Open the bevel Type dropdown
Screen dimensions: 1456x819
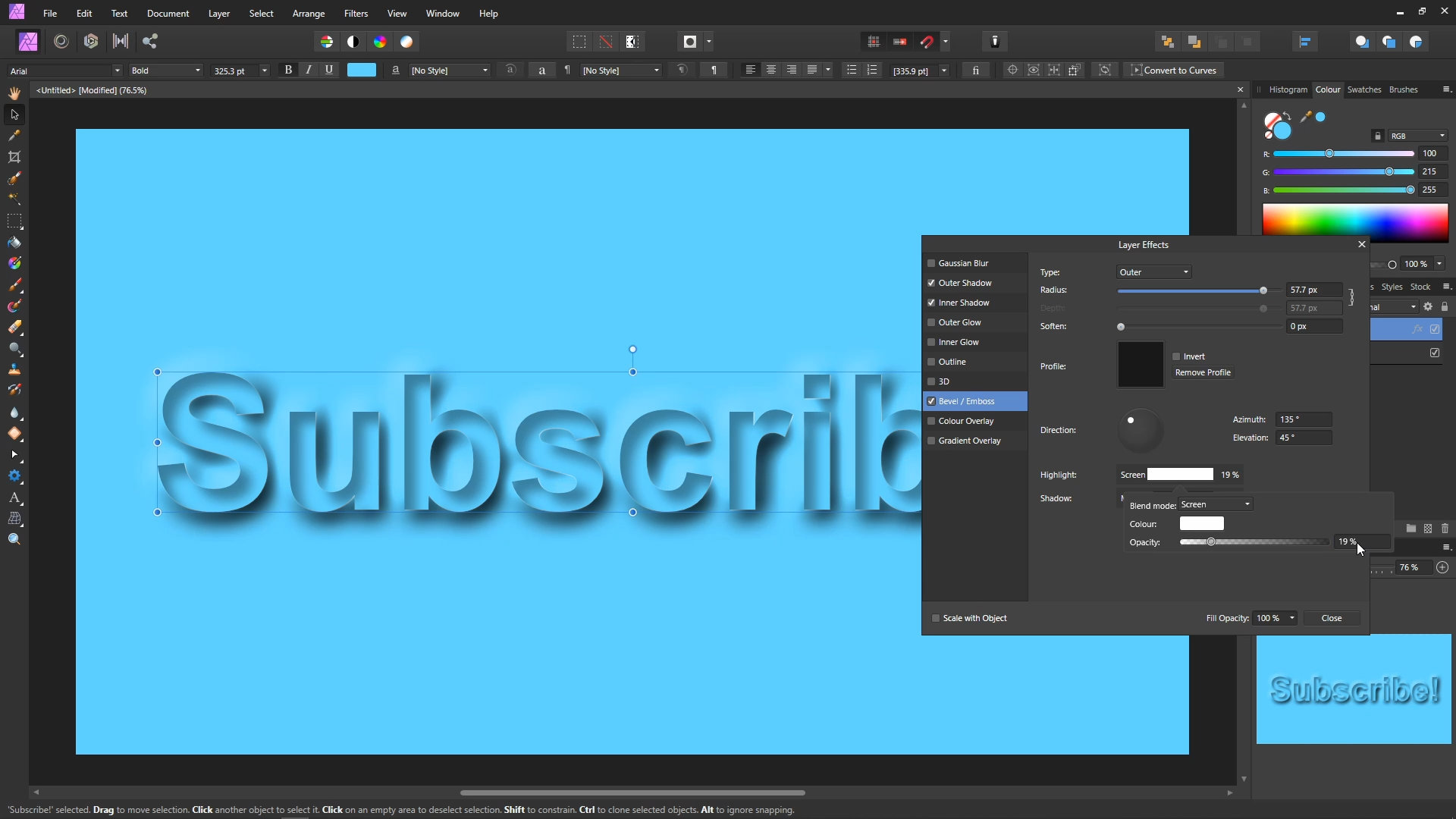[1153, 272]
